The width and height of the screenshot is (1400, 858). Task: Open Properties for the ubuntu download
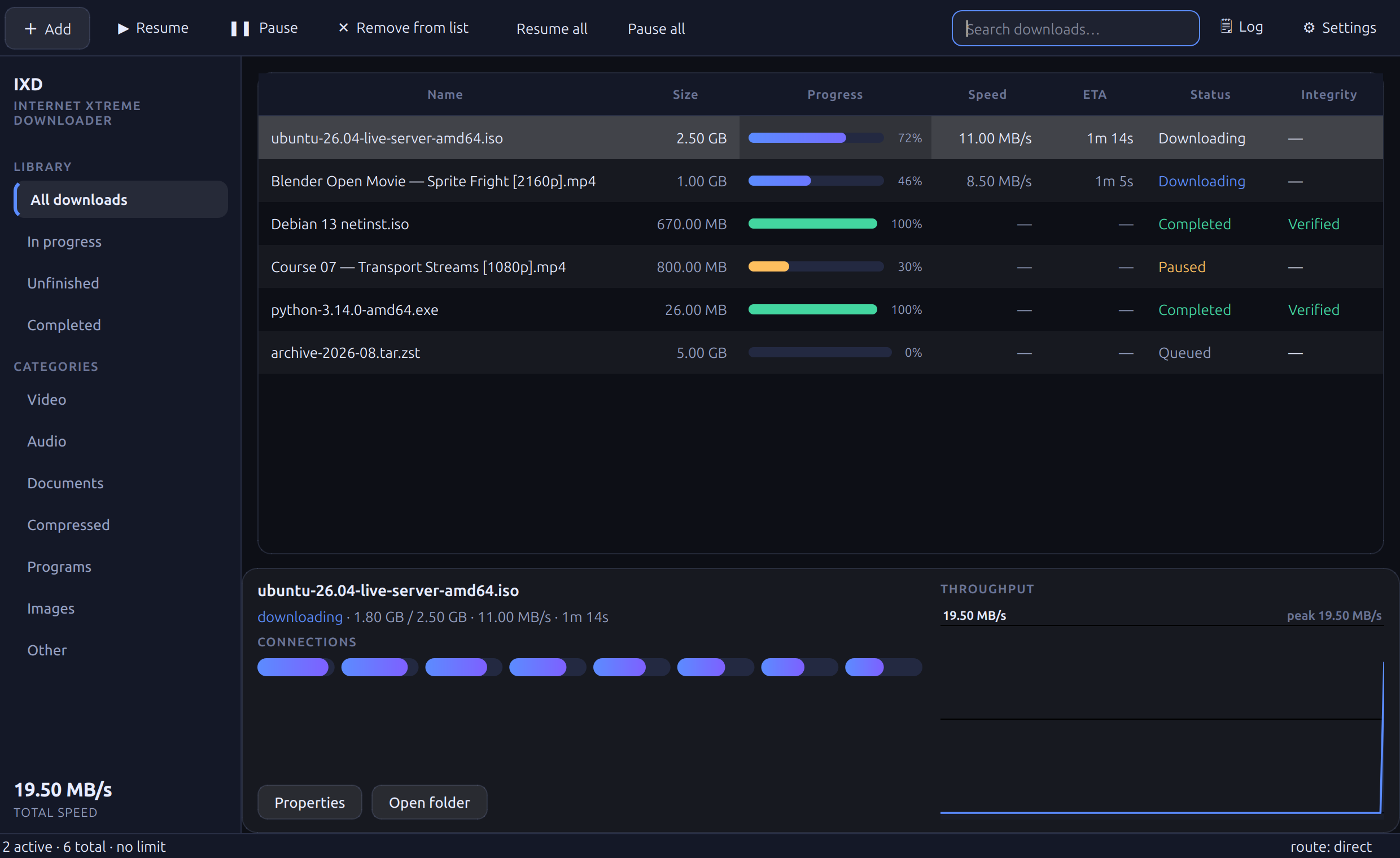[310, 802]
